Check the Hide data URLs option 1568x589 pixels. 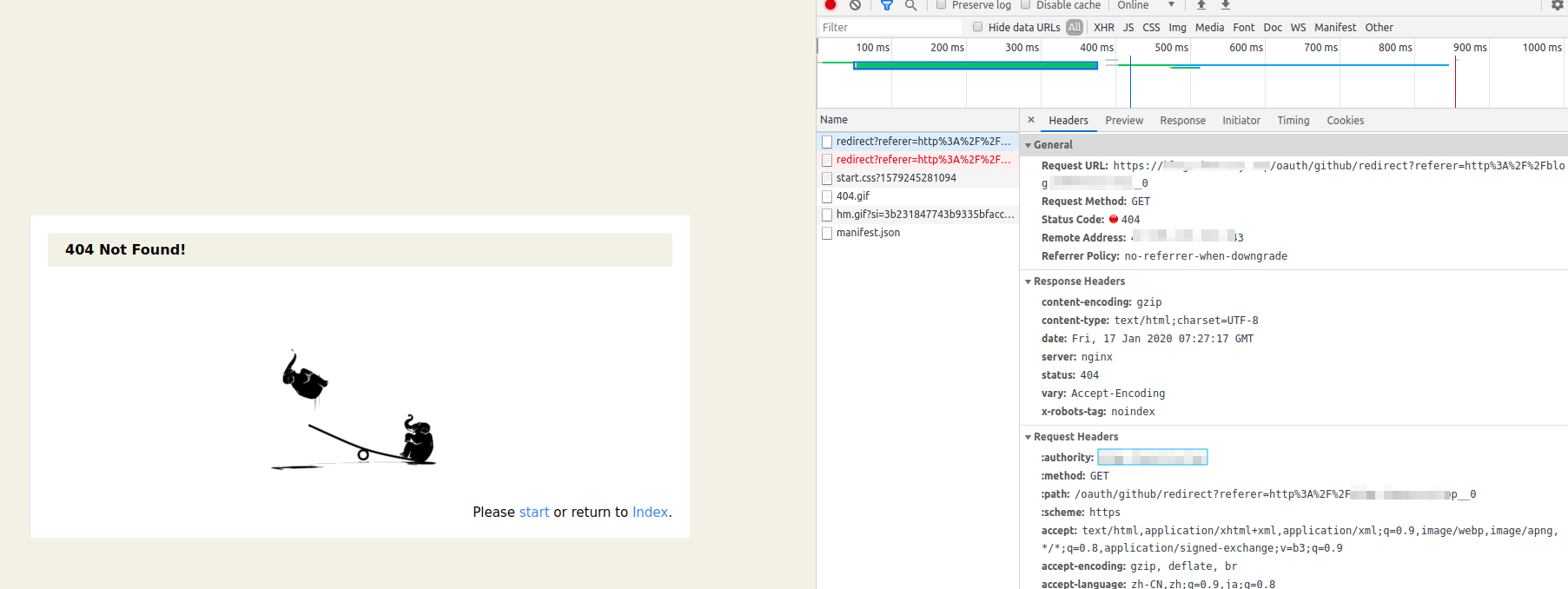coord(978,27)
